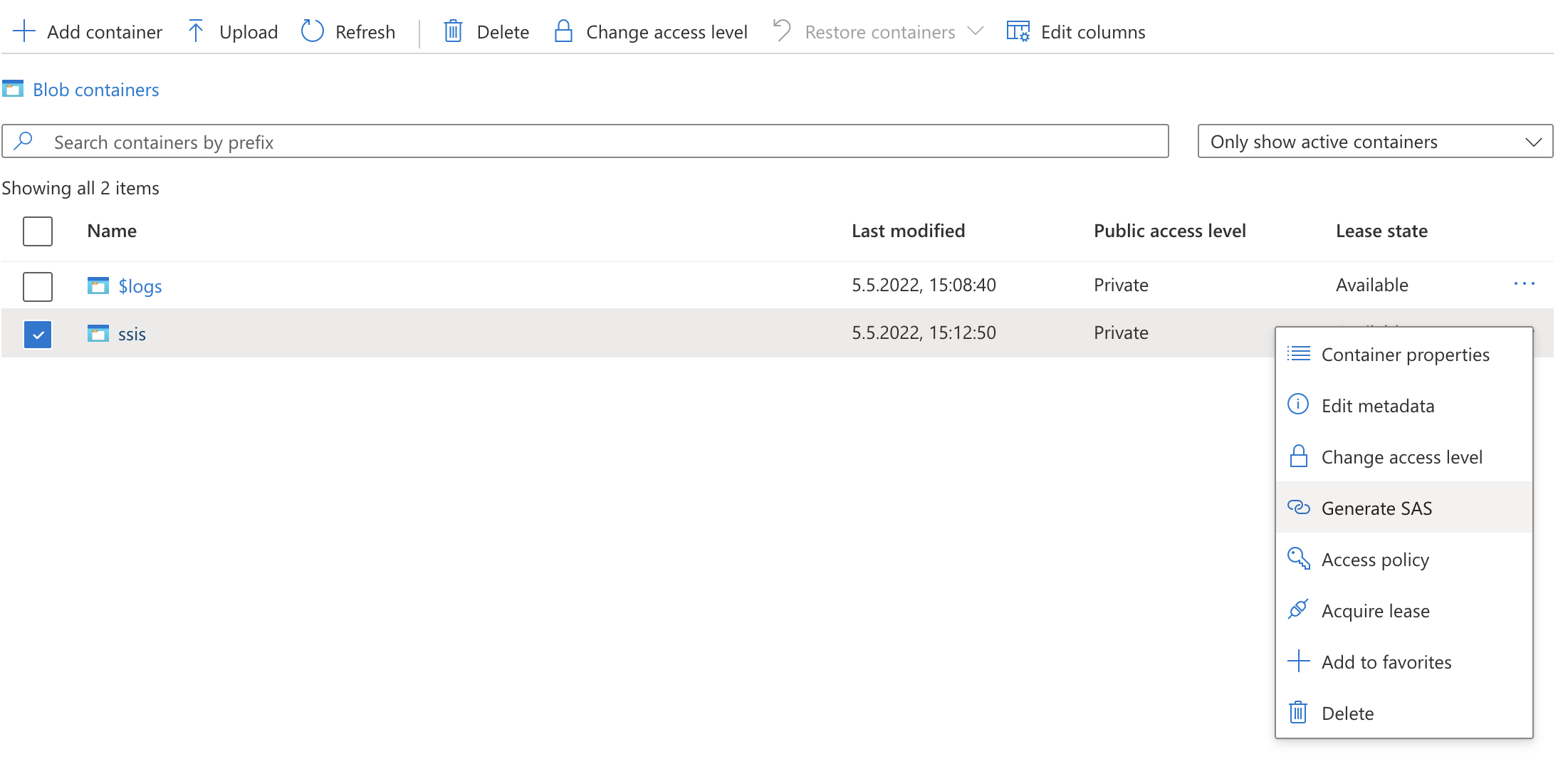The image size is (1568, 769).
Task: Click the Blob containers icon
Action: tap(13, 89)
